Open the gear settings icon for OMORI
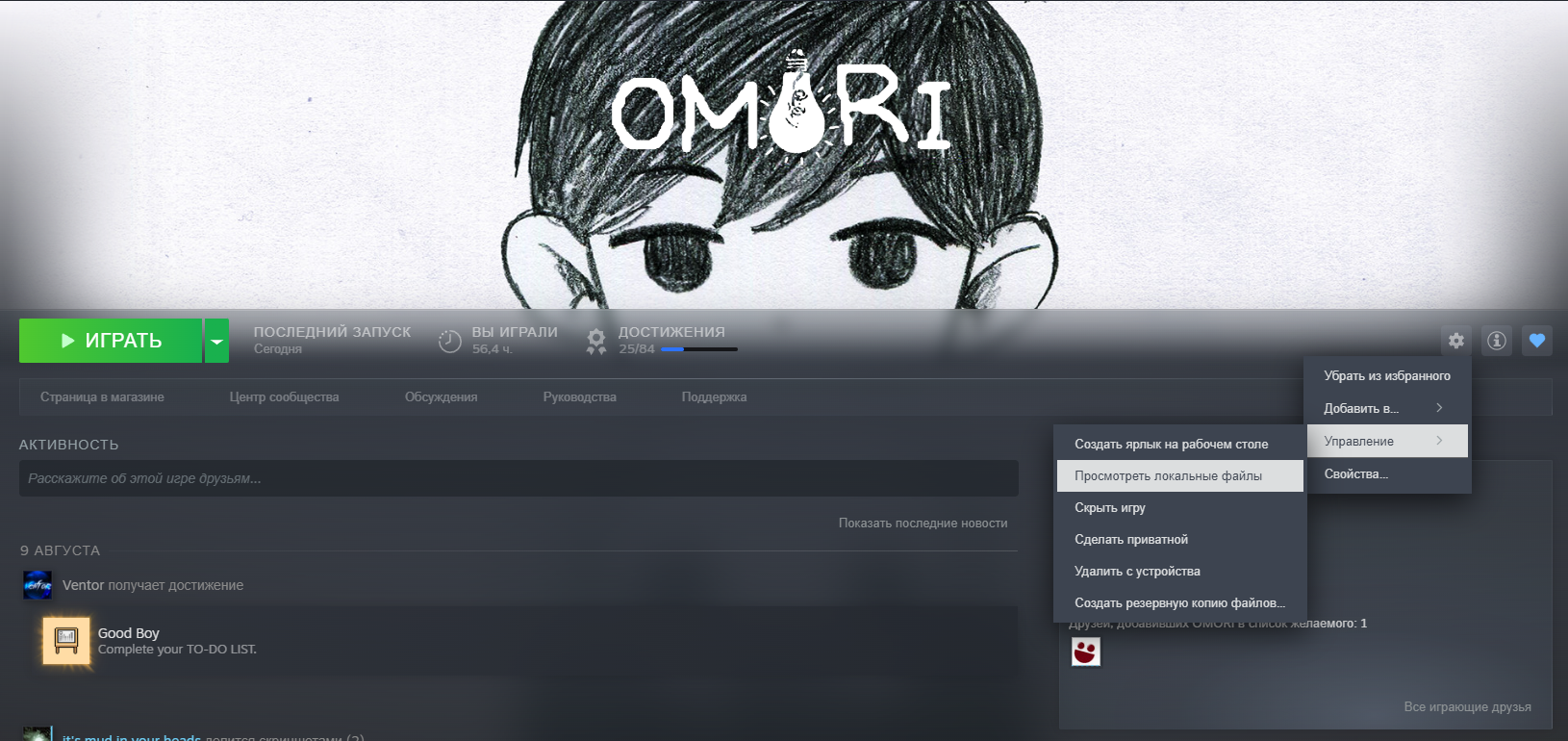The image size is (1568, 741). point(1455,341)
